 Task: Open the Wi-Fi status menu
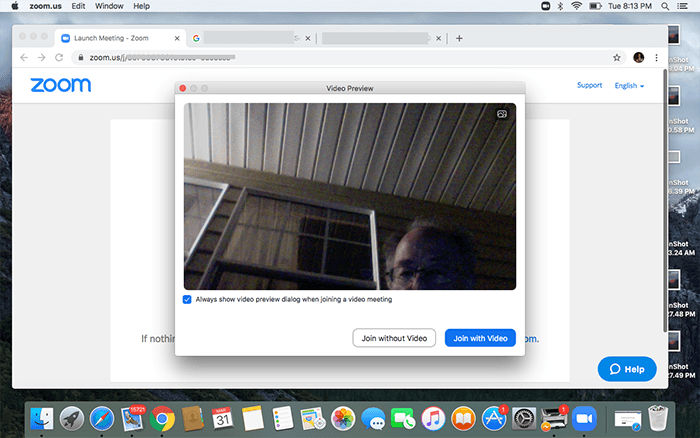click(x=576, y=6)
